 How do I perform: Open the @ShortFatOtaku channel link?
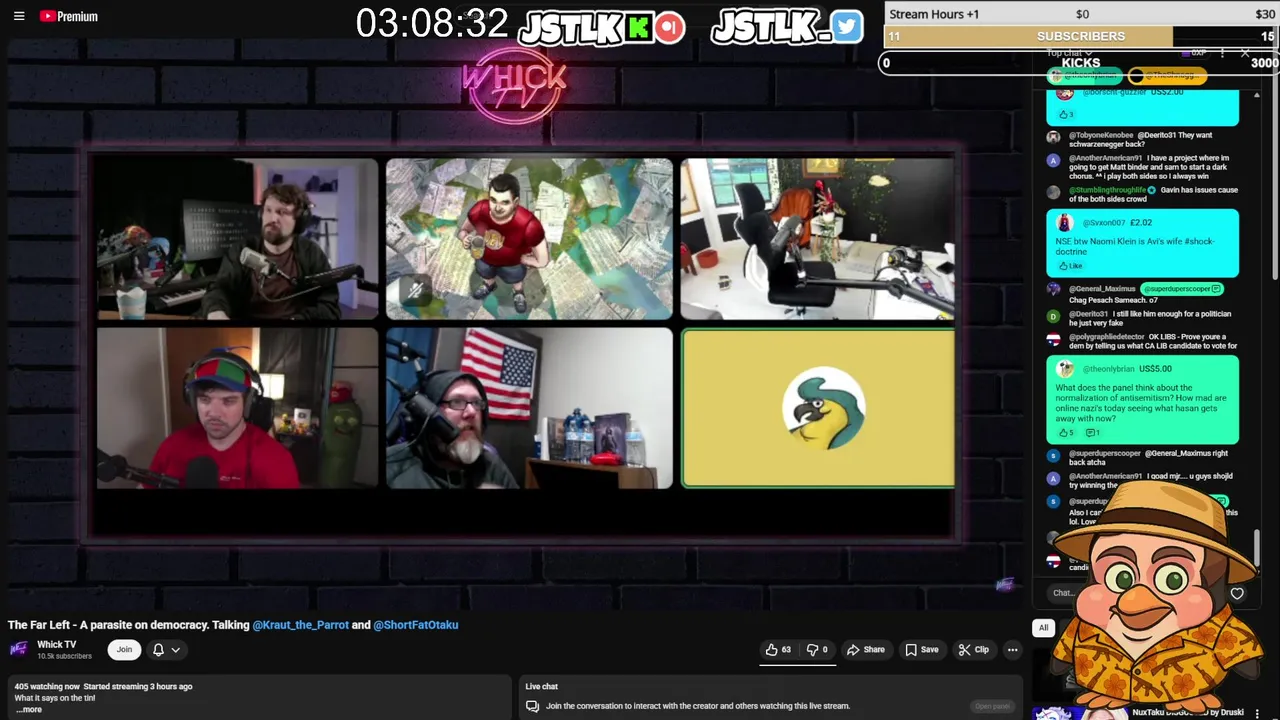415,624
